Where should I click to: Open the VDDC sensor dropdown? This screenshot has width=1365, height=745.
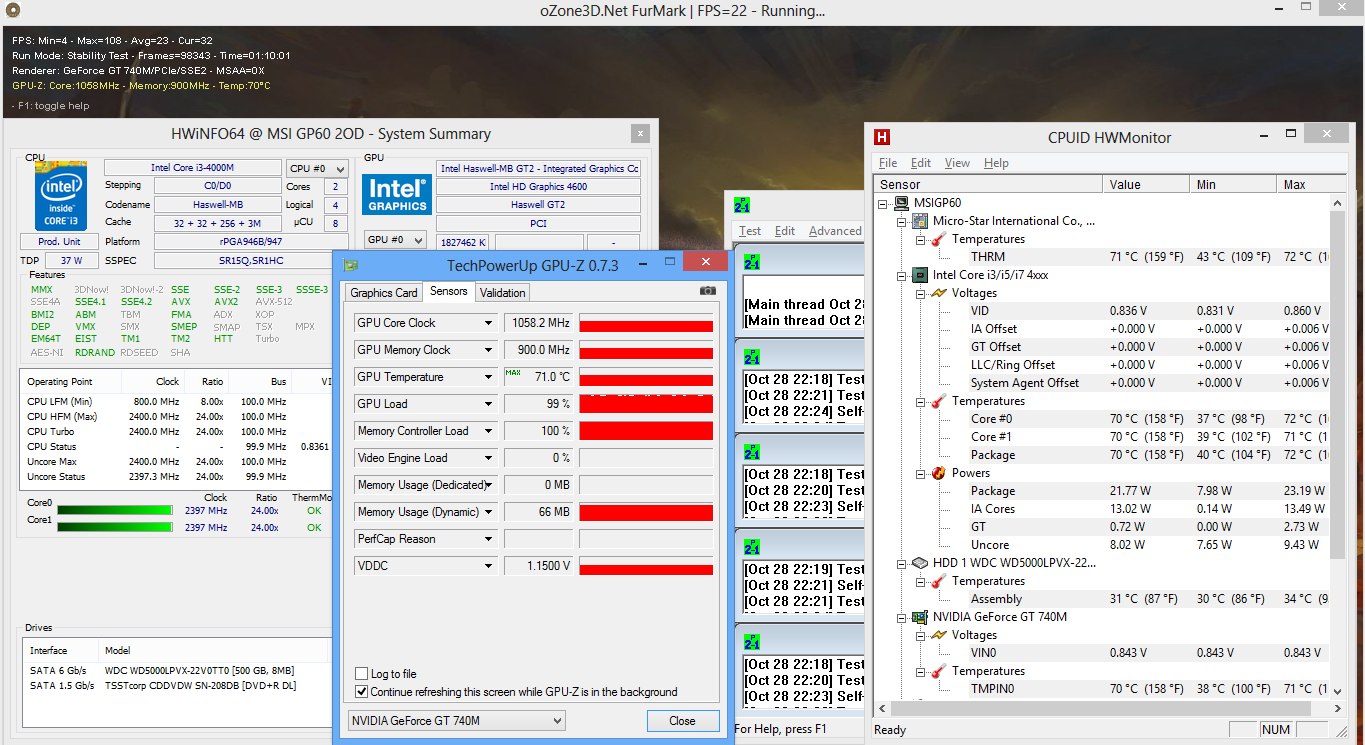pyautogui.click(x=489, y=565)
